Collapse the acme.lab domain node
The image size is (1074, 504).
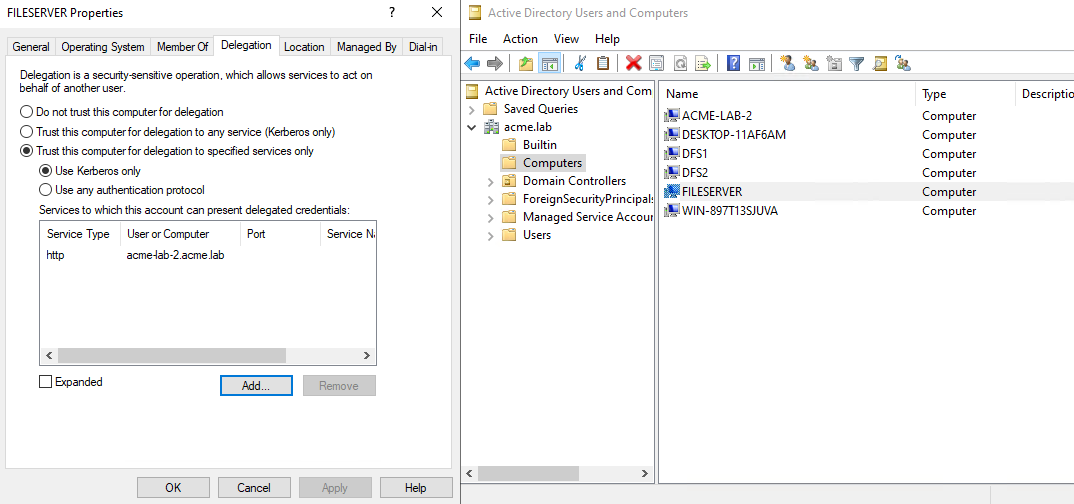pyautogui.click(x=472, y=127)
